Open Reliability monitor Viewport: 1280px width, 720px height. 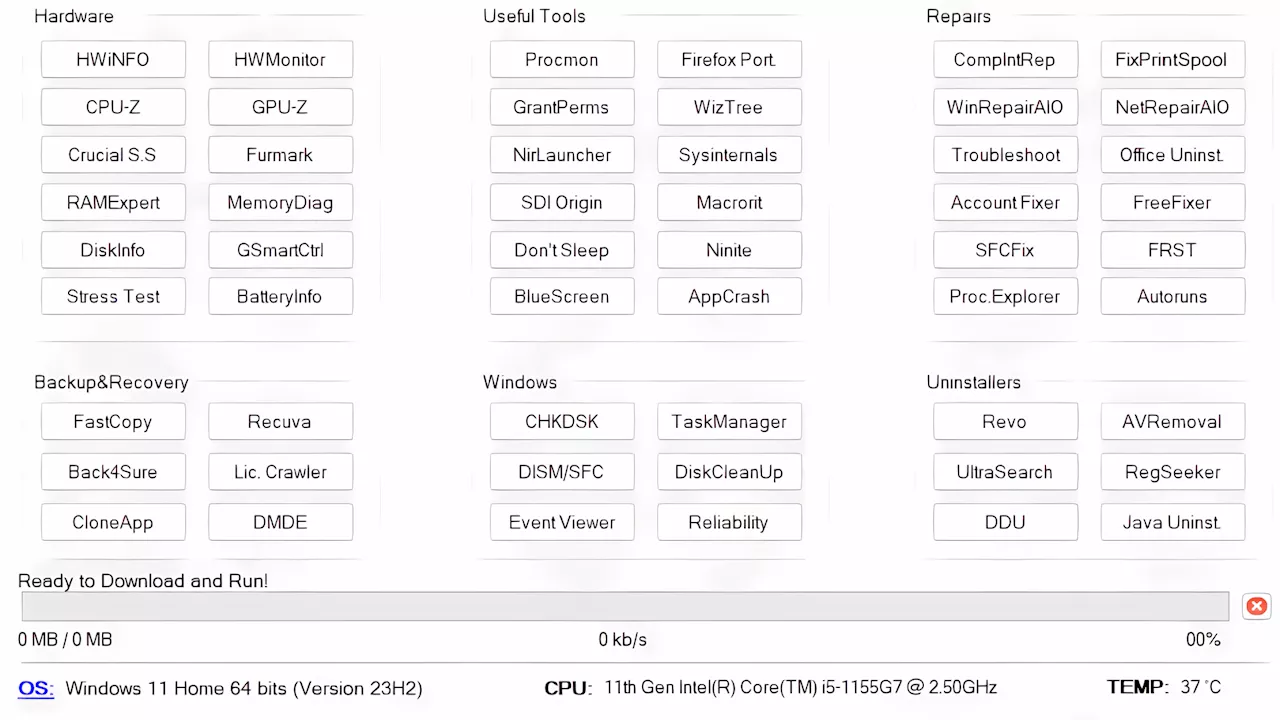729,522
